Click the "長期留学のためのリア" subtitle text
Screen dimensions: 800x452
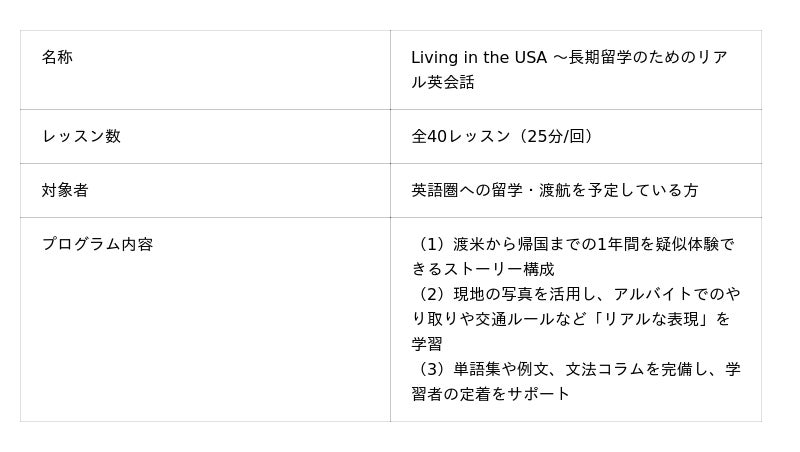(x=648, y=57)
